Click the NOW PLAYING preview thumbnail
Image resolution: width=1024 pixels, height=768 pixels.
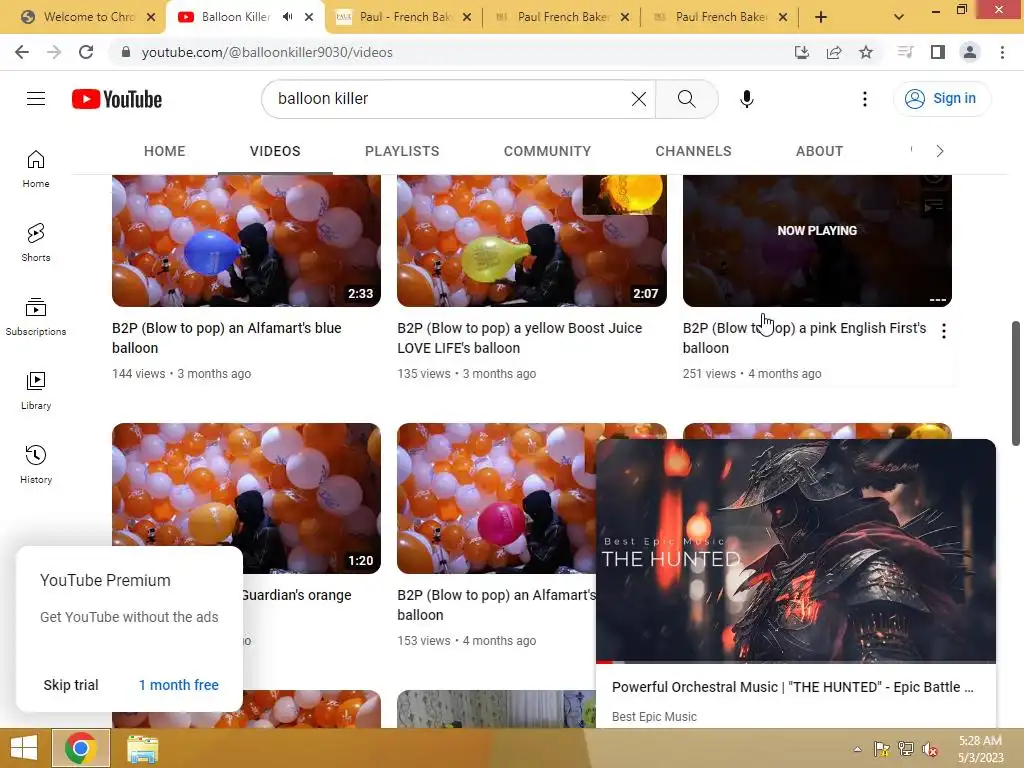817,240
